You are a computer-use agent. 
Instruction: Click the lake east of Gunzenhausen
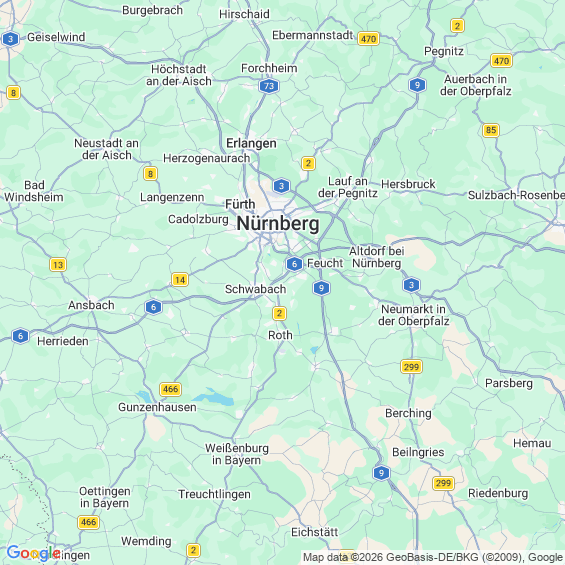[x=215, y=398]
